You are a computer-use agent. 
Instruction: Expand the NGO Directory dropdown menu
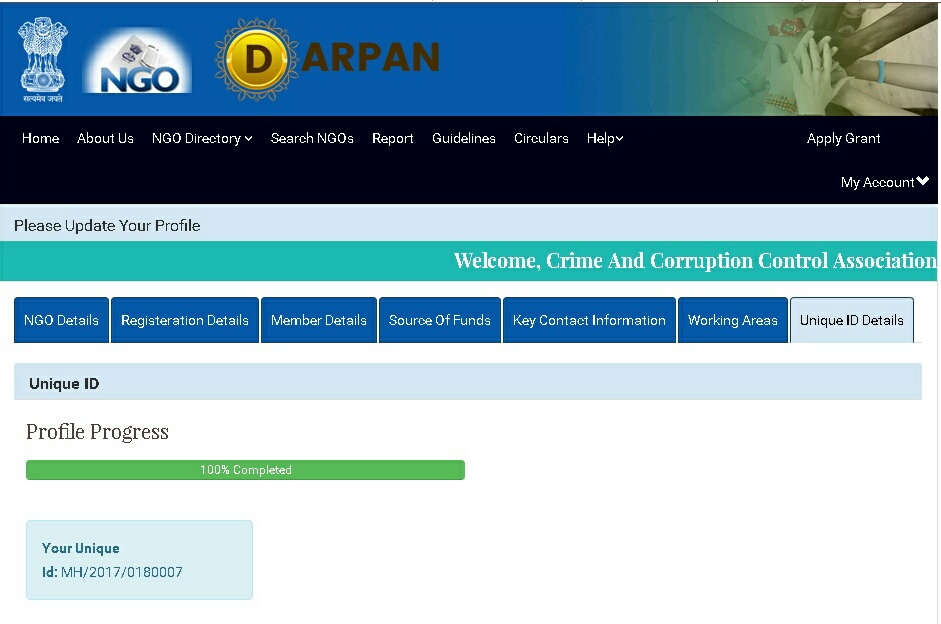click(x=202, y=138)
